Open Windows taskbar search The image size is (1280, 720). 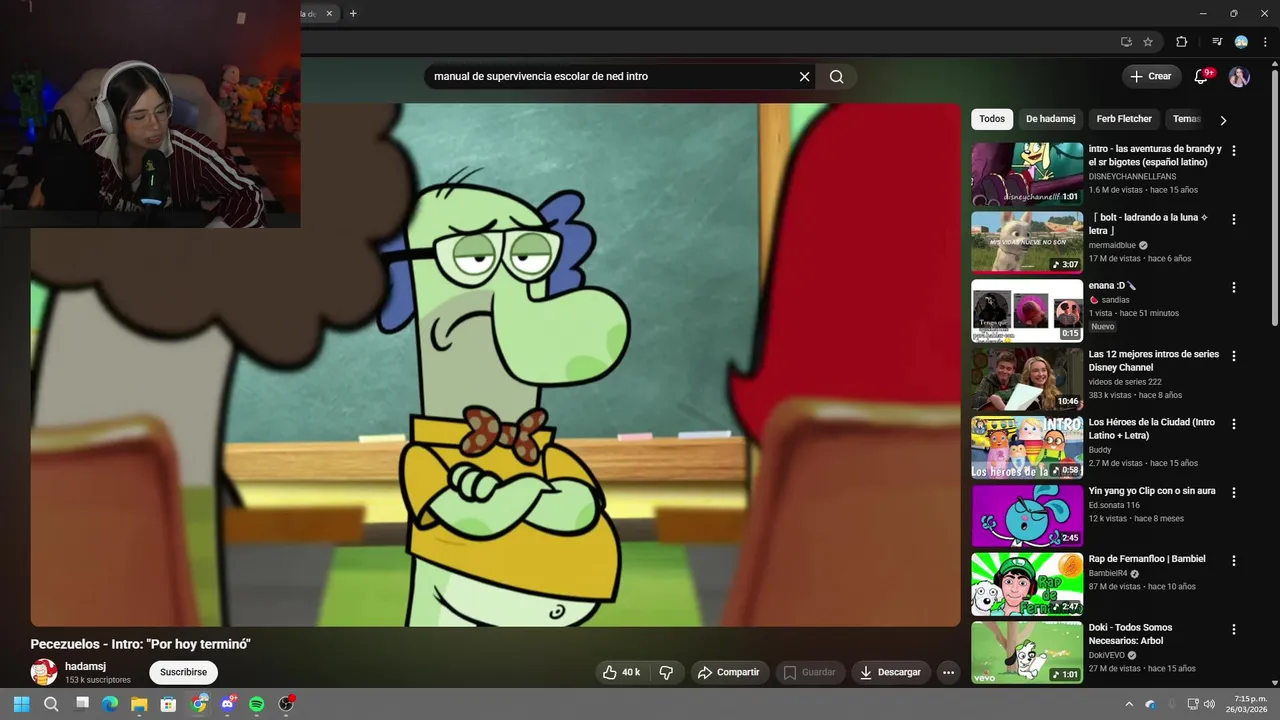[x=51, y=704]
